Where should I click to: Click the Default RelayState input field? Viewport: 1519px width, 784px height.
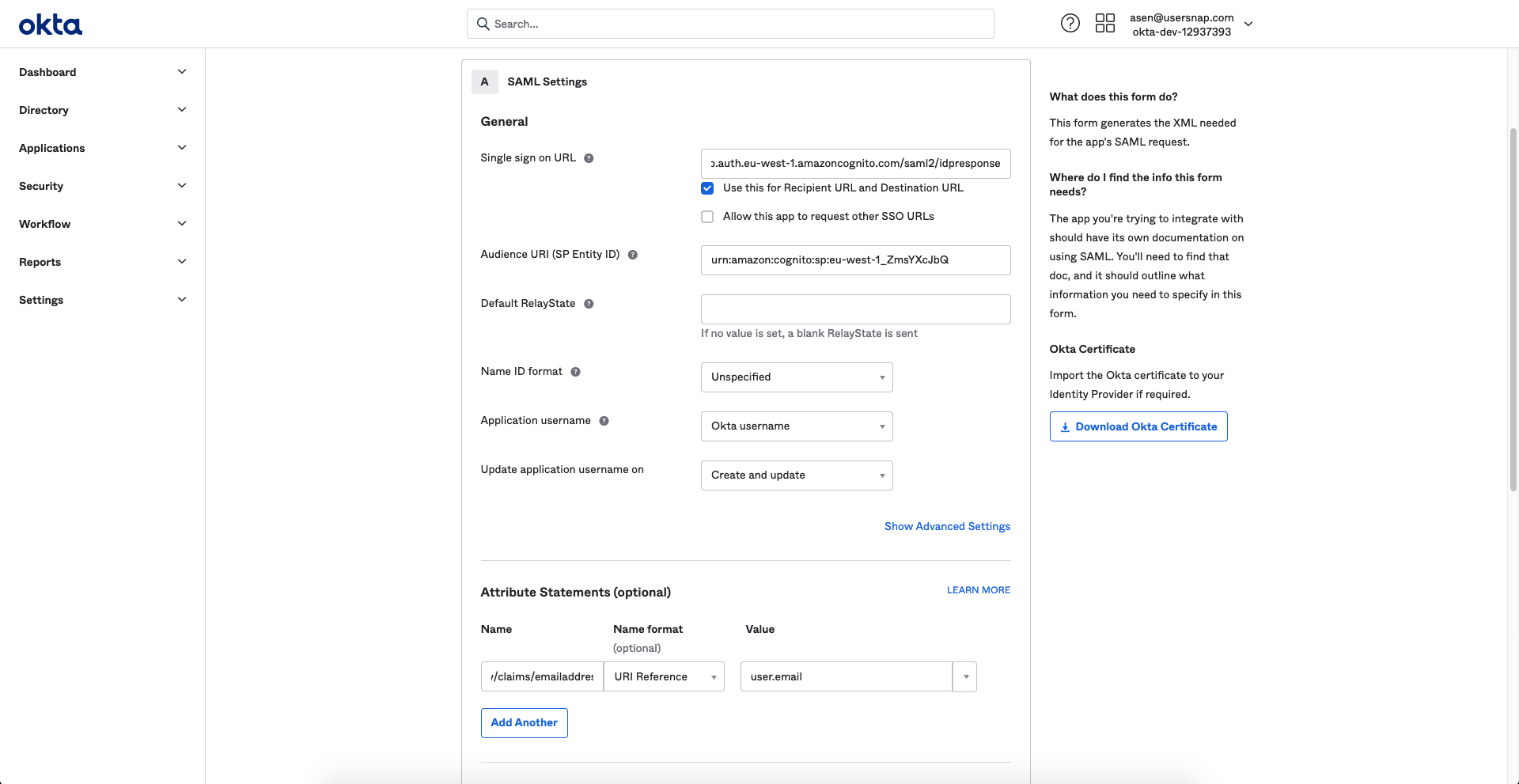point(855,309)
